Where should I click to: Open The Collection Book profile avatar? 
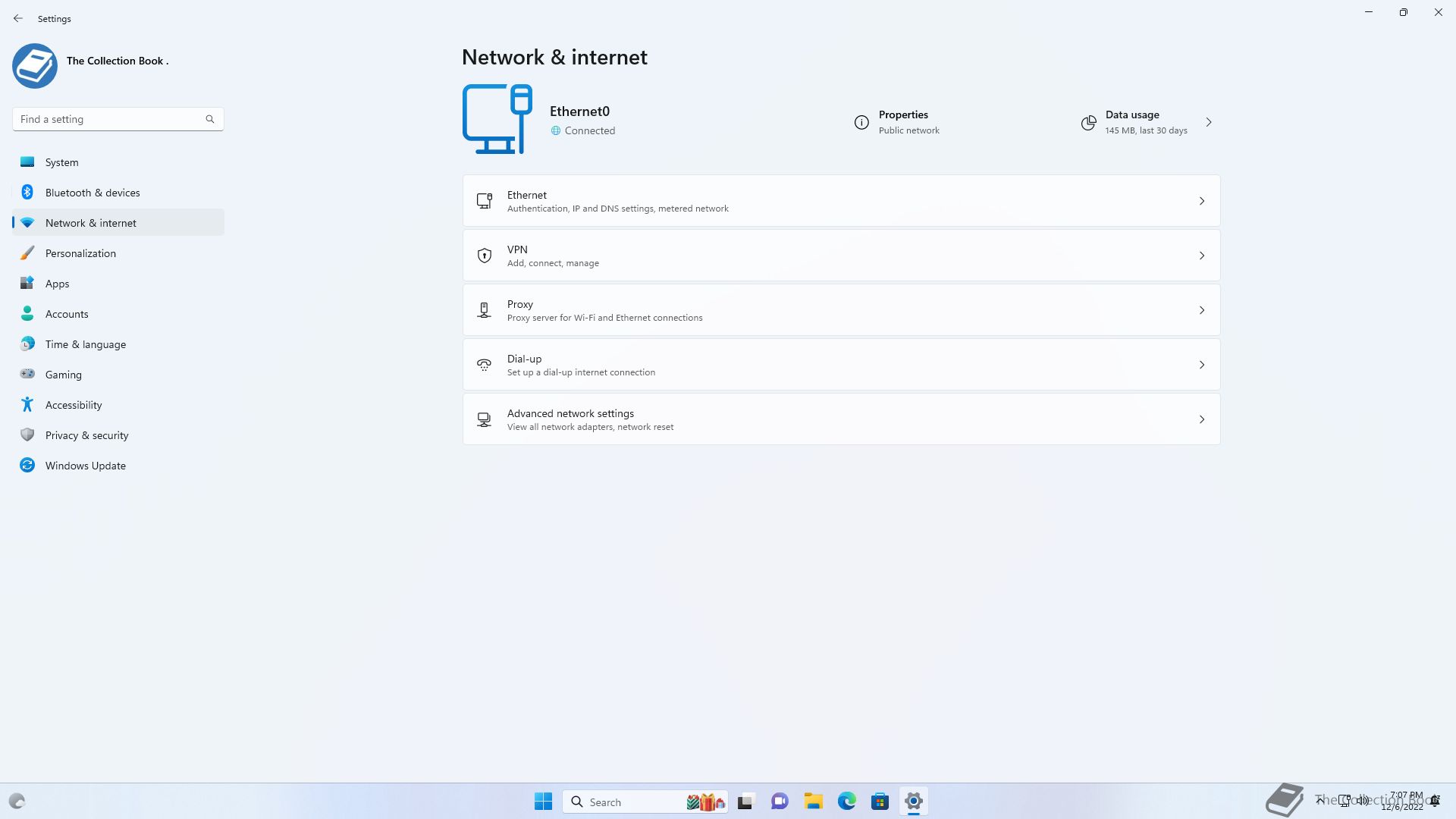pyautogui.click(x=35, y=66)
